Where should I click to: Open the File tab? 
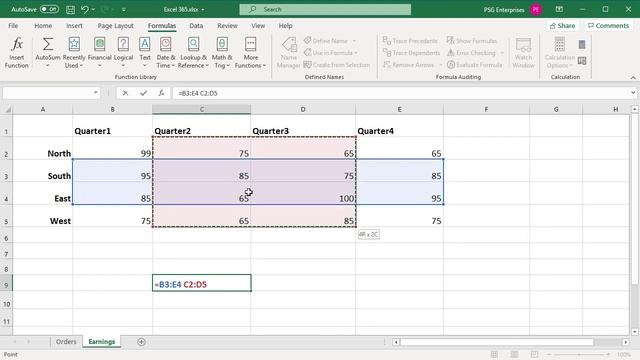click(x=13, y=25)
